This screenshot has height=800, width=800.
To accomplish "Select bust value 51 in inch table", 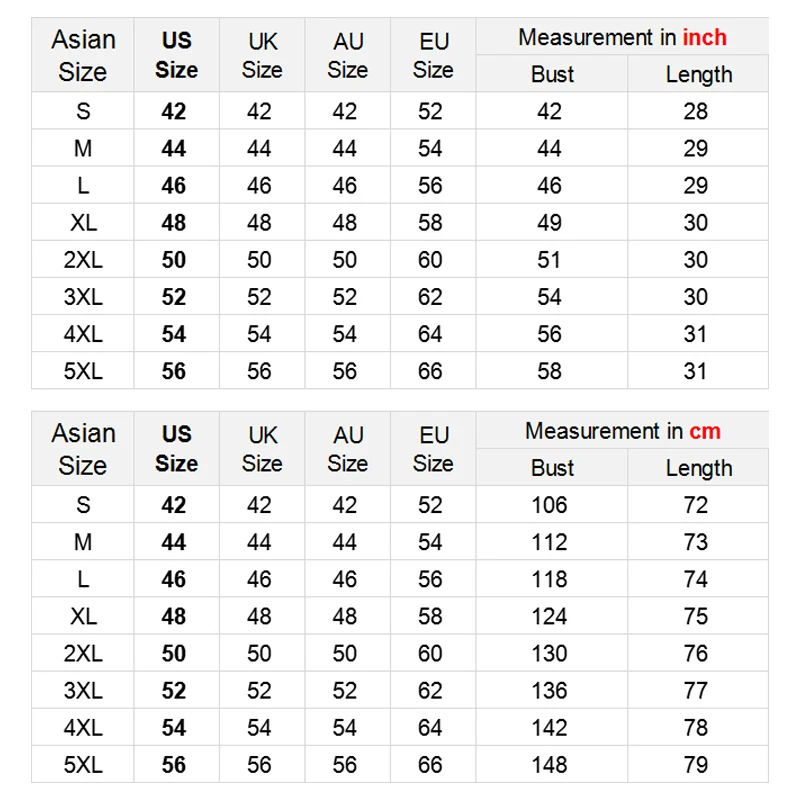I will coord(550,260).
